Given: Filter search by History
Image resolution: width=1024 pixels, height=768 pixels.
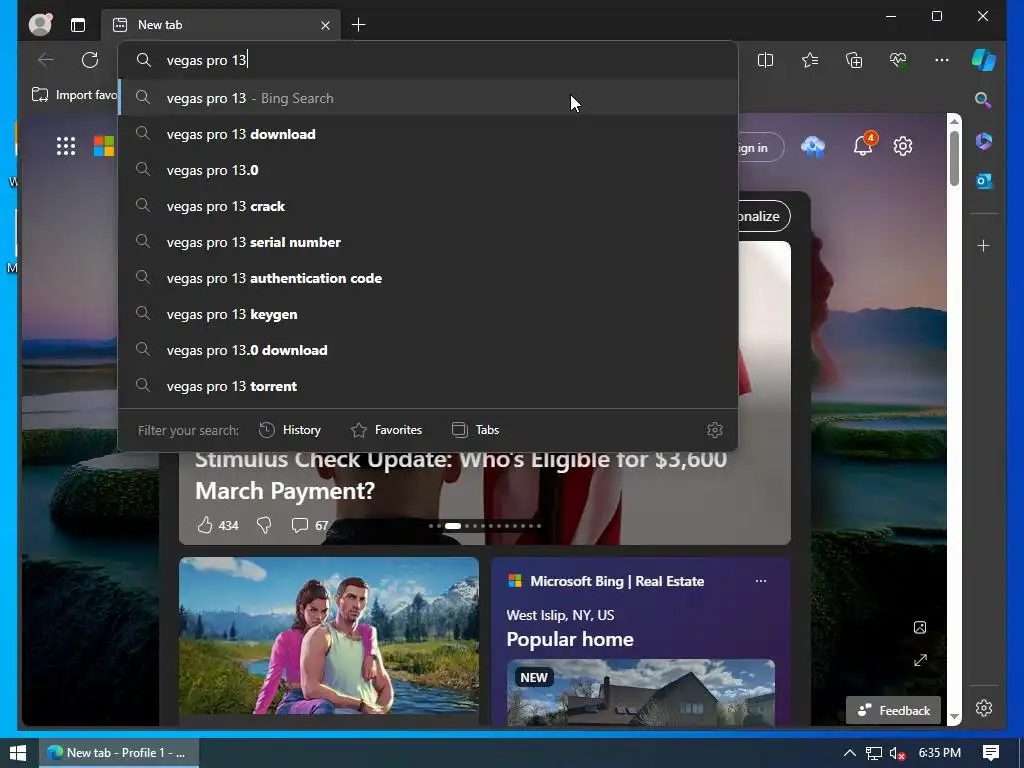Looking at the screenshot, I should pos(290,430).
